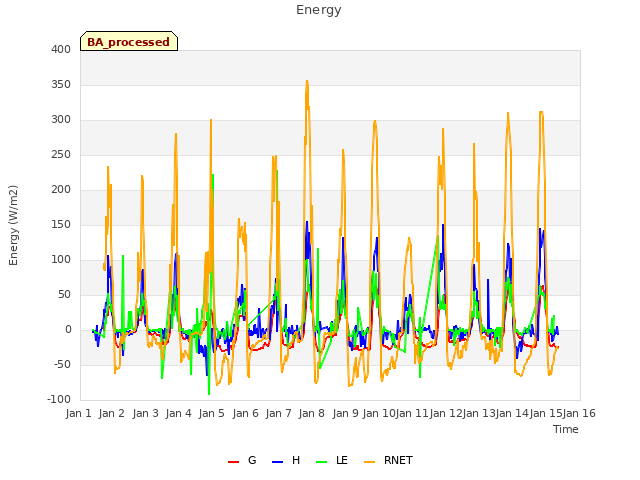Click the 200 y-axis tick label
This screenshot has width=640, height=480.
[x=61, y=190]
